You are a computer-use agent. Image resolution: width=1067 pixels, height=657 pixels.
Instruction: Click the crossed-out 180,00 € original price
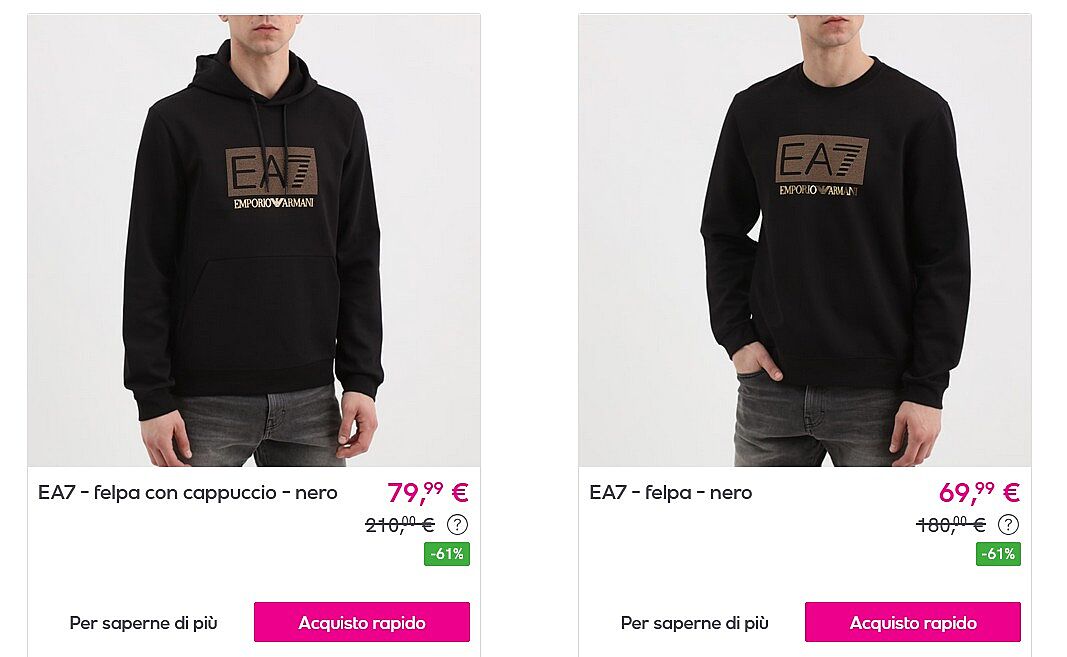point(951,525)
